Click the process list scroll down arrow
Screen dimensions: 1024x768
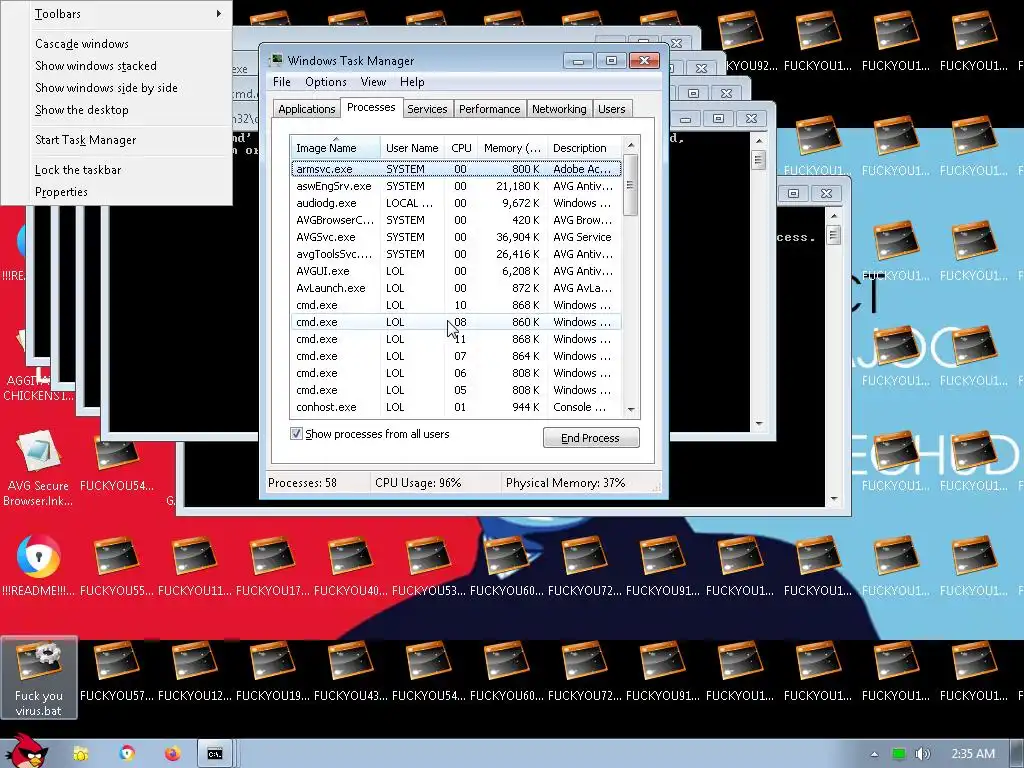[631, 409]
